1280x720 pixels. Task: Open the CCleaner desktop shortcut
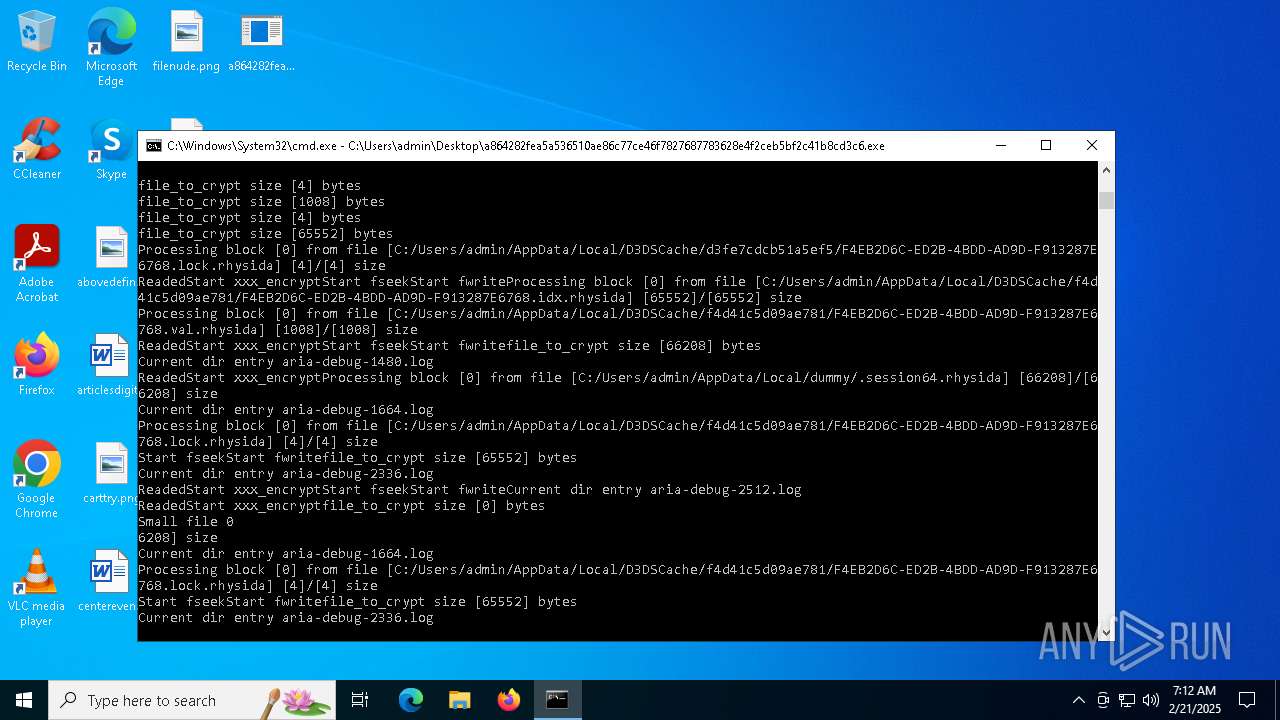[37, 150]
